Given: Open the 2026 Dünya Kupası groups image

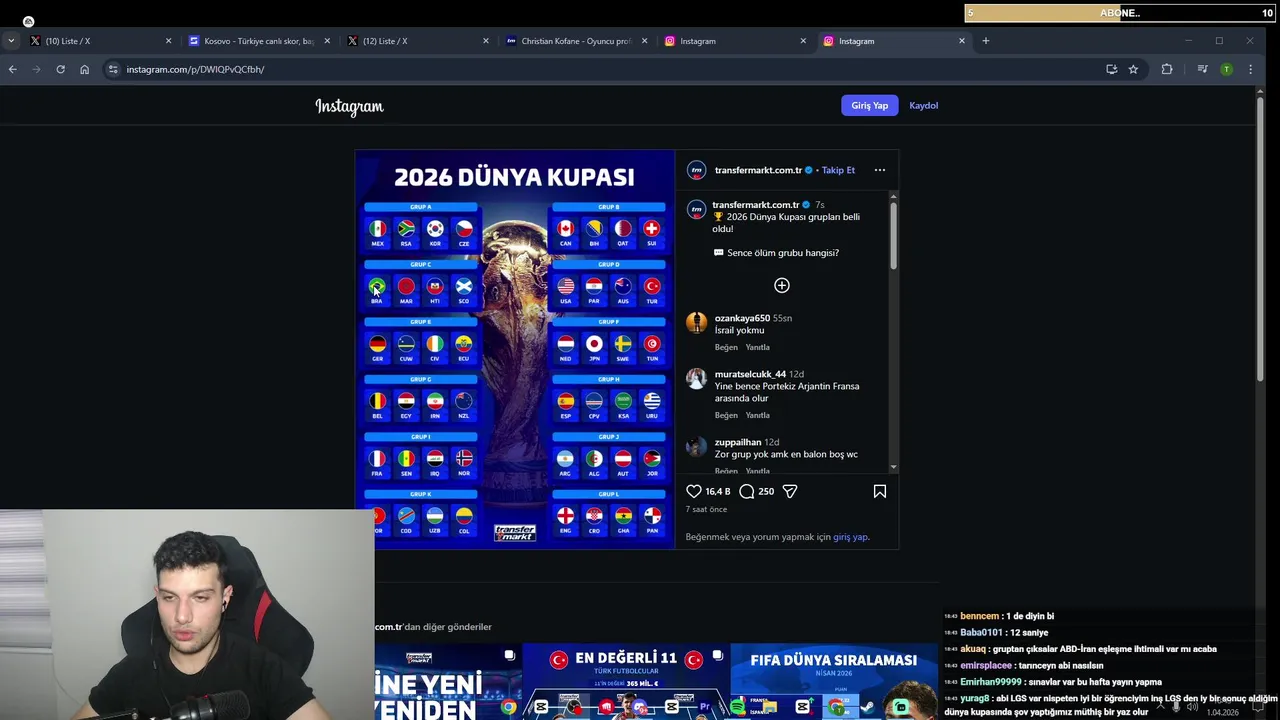Looking at the screenshot, I should (515, 349).
